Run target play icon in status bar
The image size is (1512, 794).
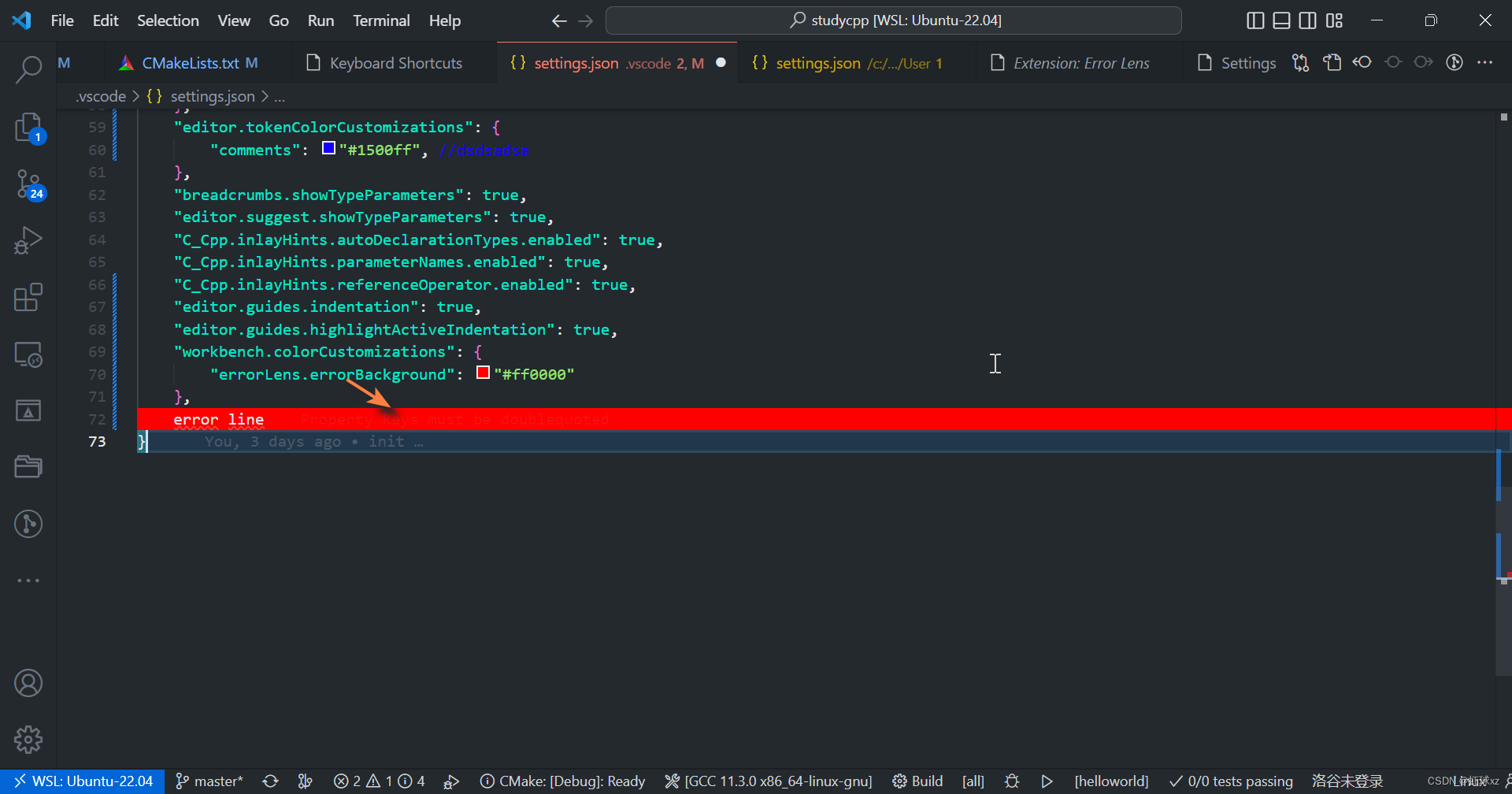click(1047, 781)
